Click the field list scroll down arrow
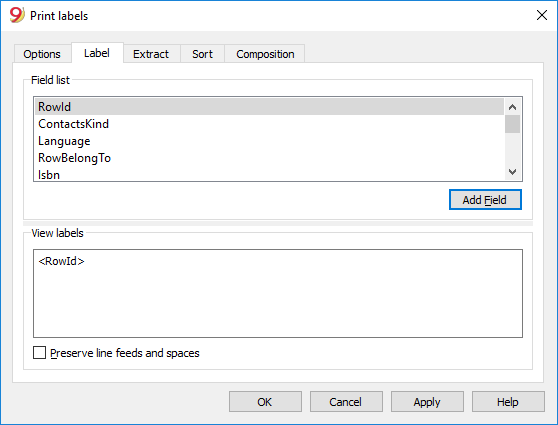Screen dimensions: 558x425 pyautogui.click(x=512, y=172)
